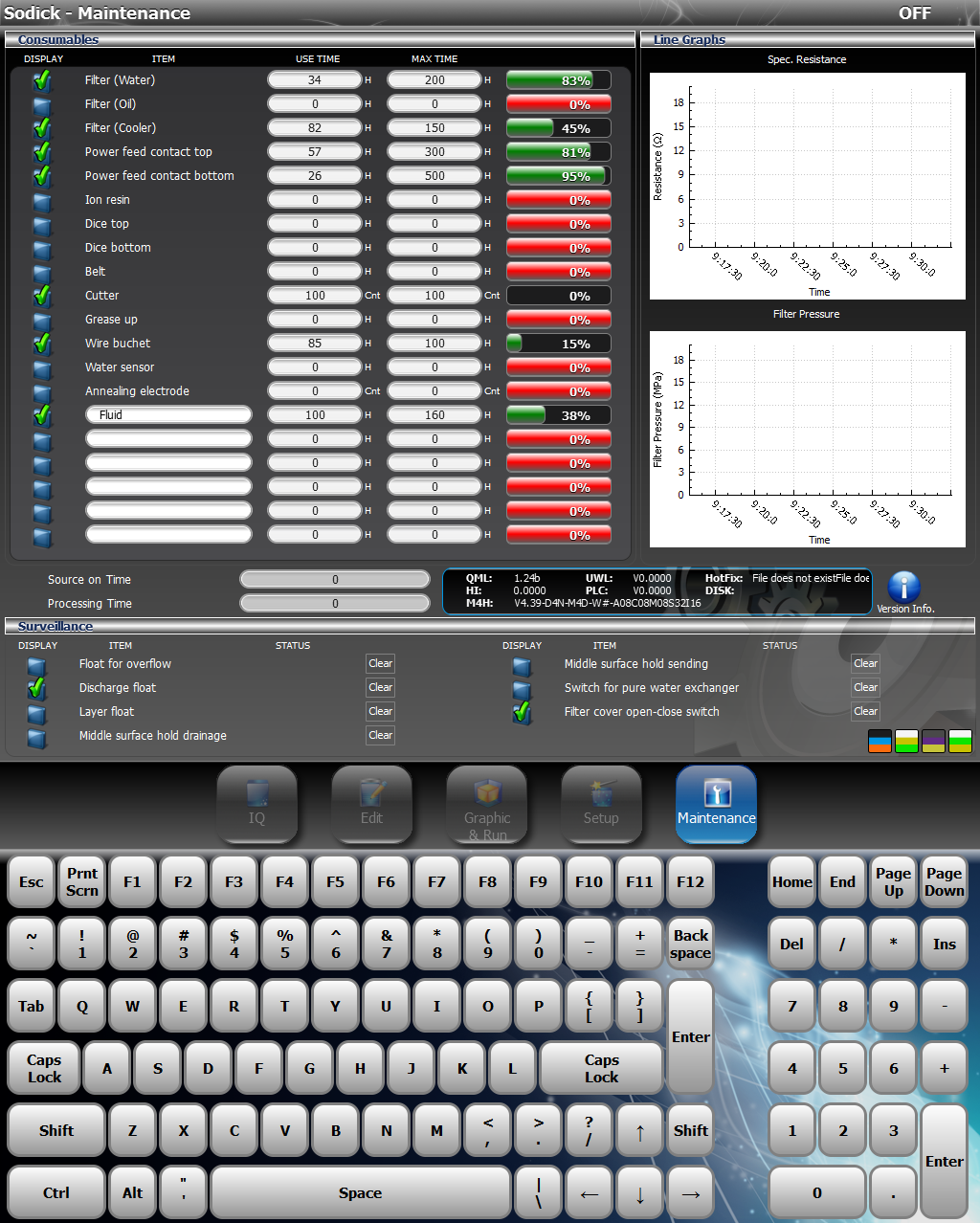The height and width of the screenshot is (1223, 980).
Task: Click the Tab key
Action: point(32,1007)
